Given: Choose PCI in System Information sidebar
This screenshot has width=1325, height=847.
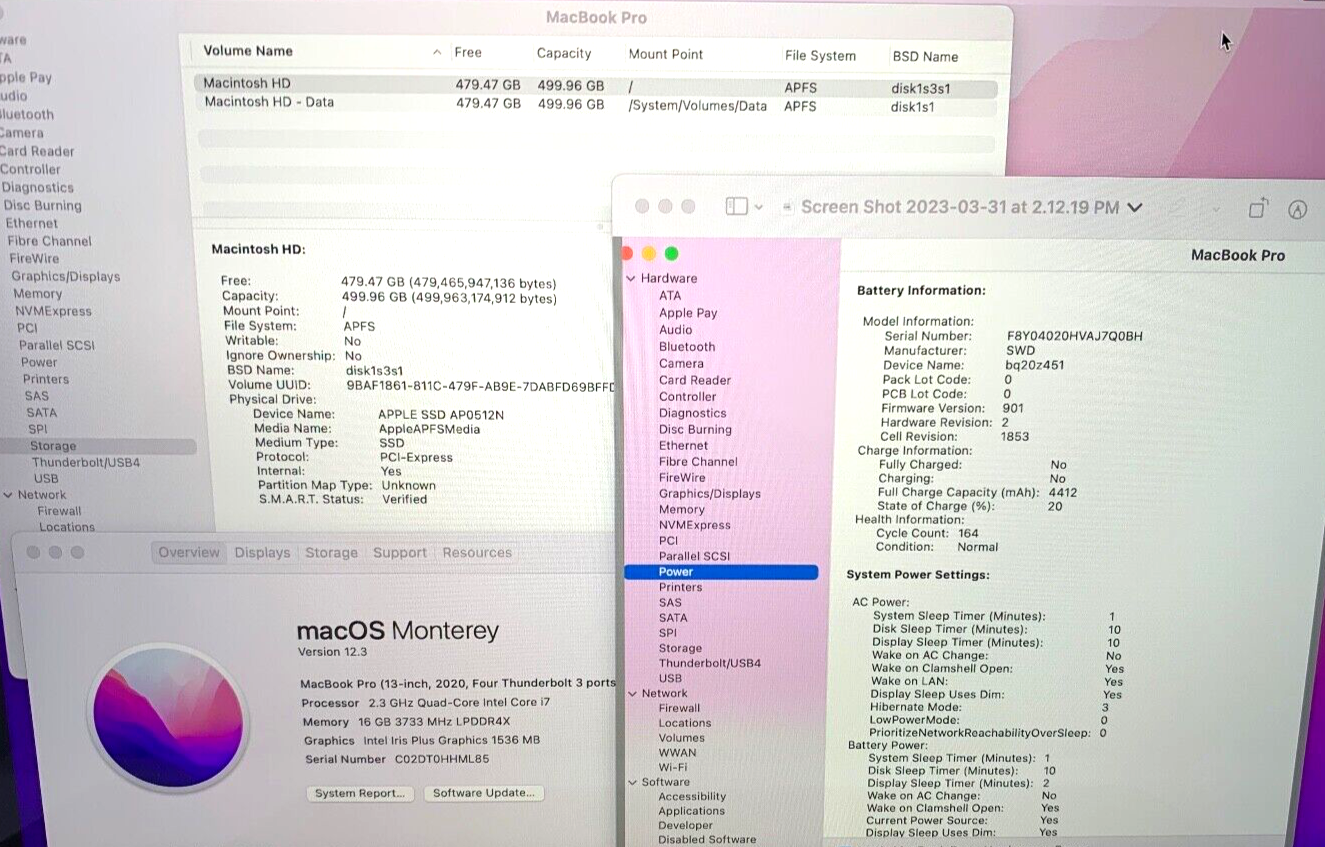Looking at the screenshot, I should pos(27,328).
